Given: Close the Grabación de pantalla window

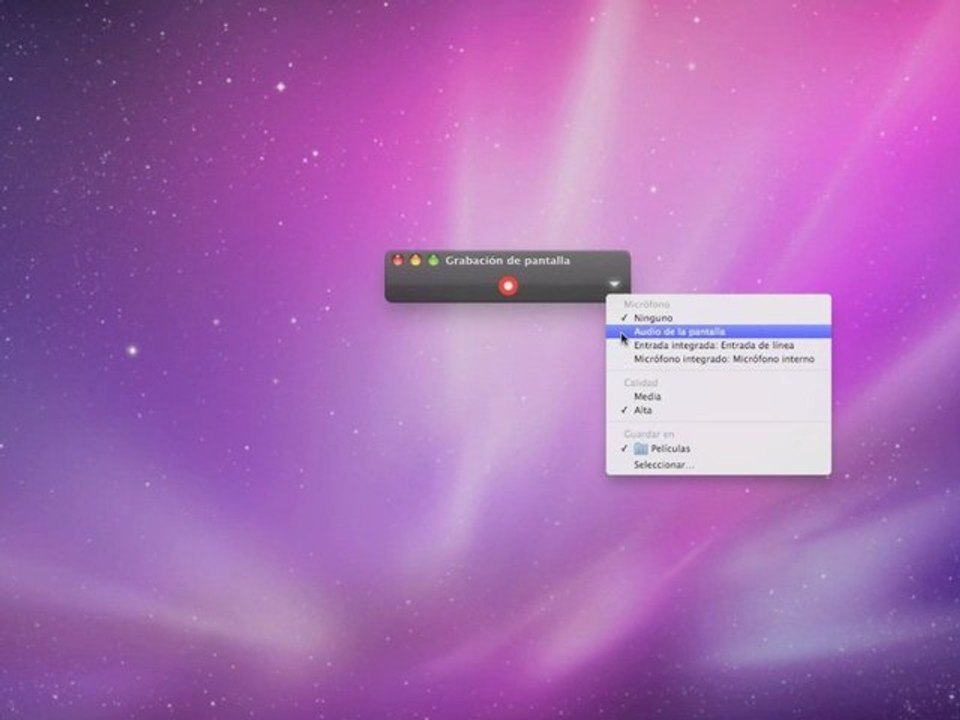Looking at the screenshot, I should 398,260.
